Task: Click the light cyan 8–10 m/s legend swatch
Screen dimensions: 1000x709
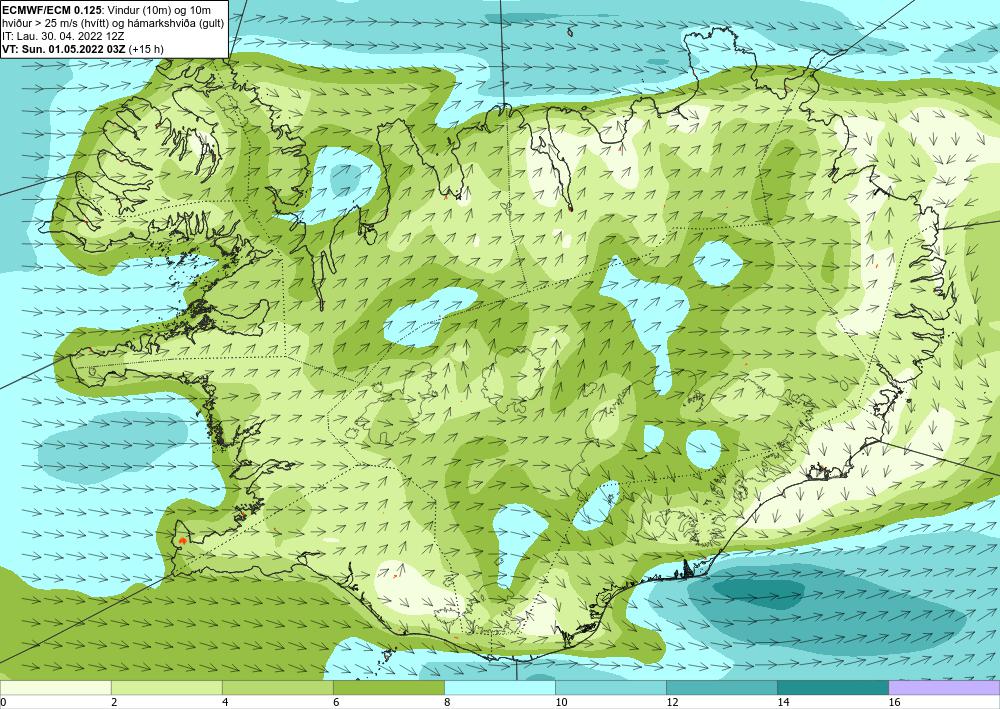Action: click(500, 687)
